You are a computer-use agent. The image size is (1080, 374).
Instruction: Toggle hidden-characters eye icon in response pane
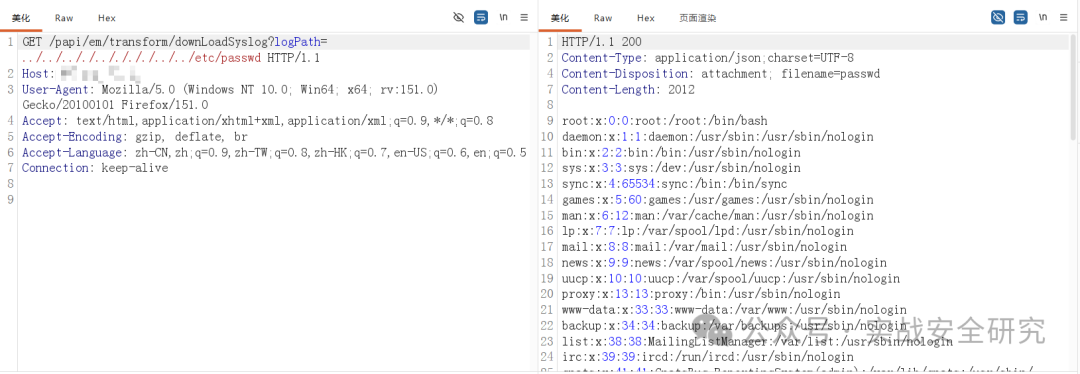point(998,17)
